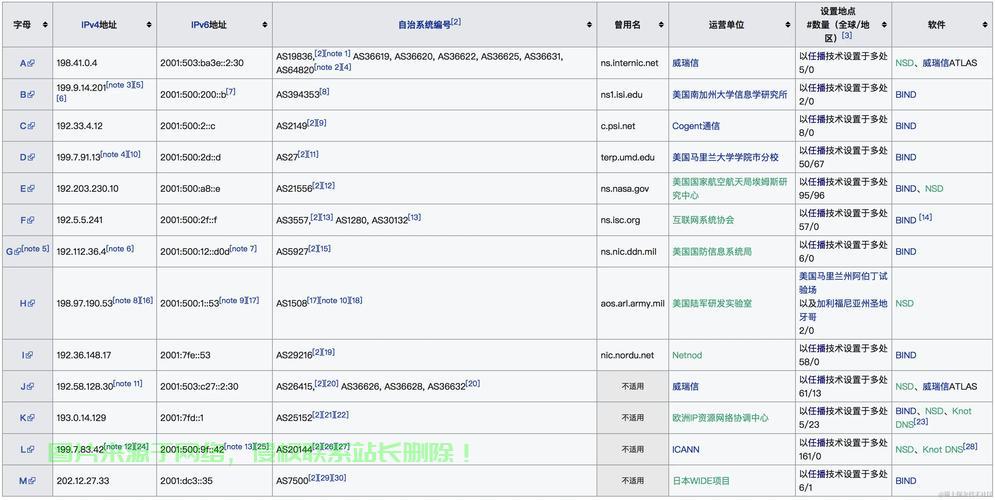Screen dimensions: 995x500
Task: Select IPv4 address 193.0.14.129
Action: pos(81,418)
